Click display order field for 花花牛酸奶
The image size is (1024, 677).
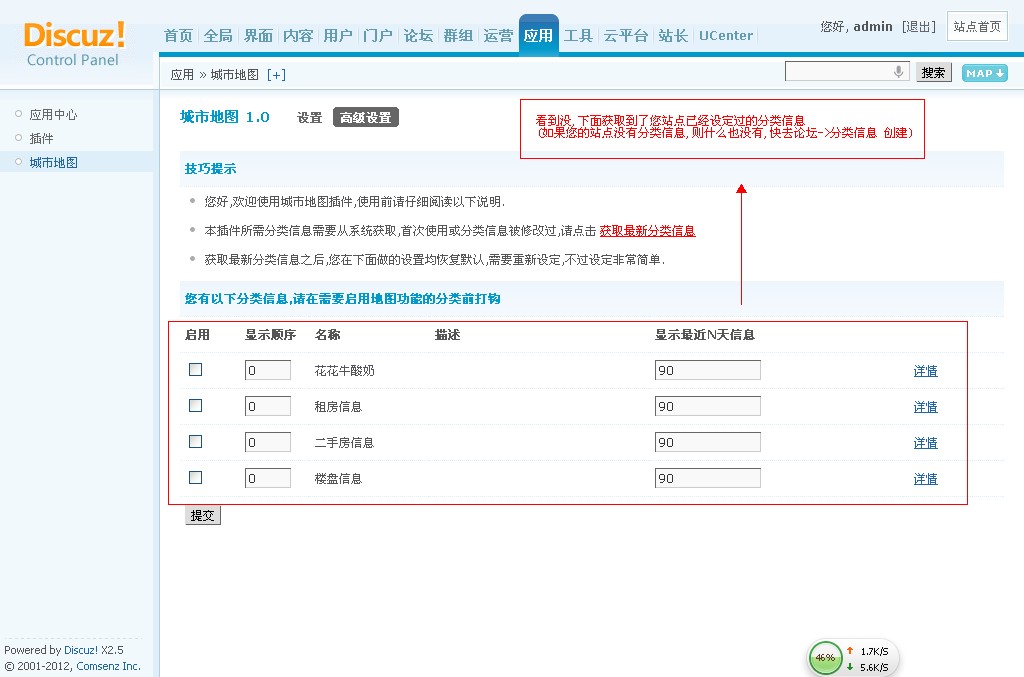pos(267,371)
